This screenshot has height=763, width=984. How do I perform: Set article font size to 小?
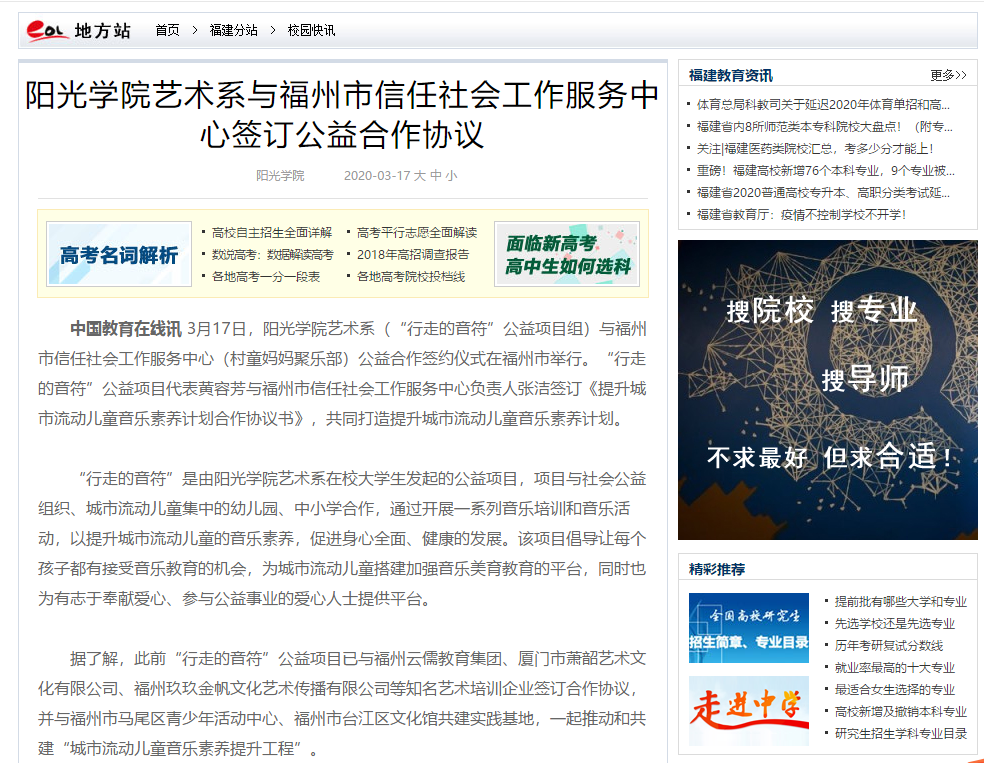451,176
